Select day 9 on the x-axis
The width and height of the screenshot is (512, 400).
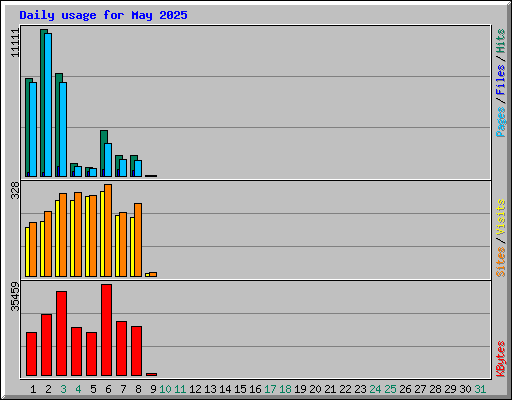[153, 389]
